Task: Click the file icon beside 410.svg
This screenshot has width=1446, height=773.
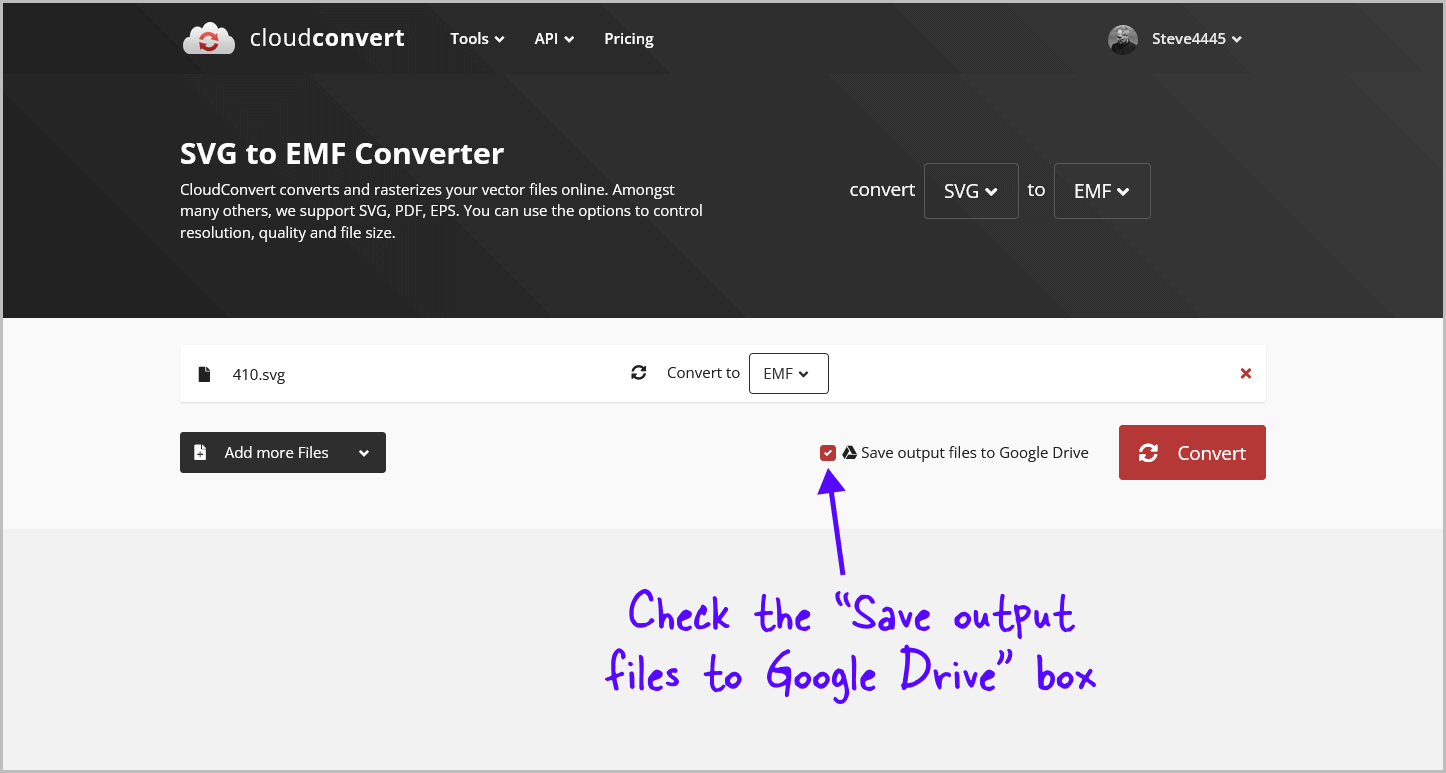Action: 204,374
